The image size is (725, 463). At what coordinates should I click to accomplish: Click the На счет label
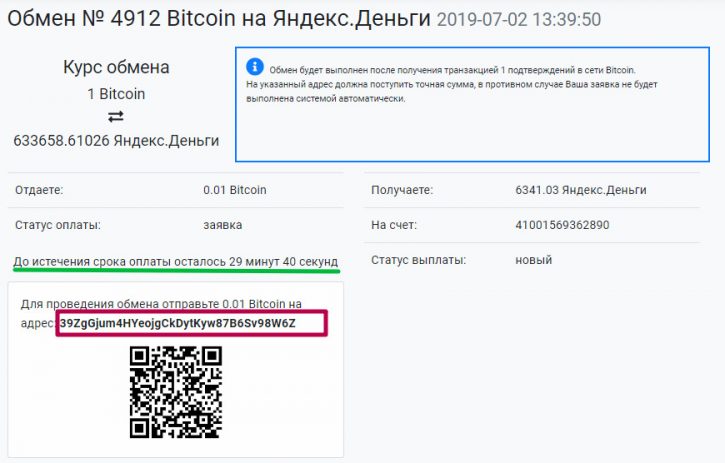[x=393, y=225]
